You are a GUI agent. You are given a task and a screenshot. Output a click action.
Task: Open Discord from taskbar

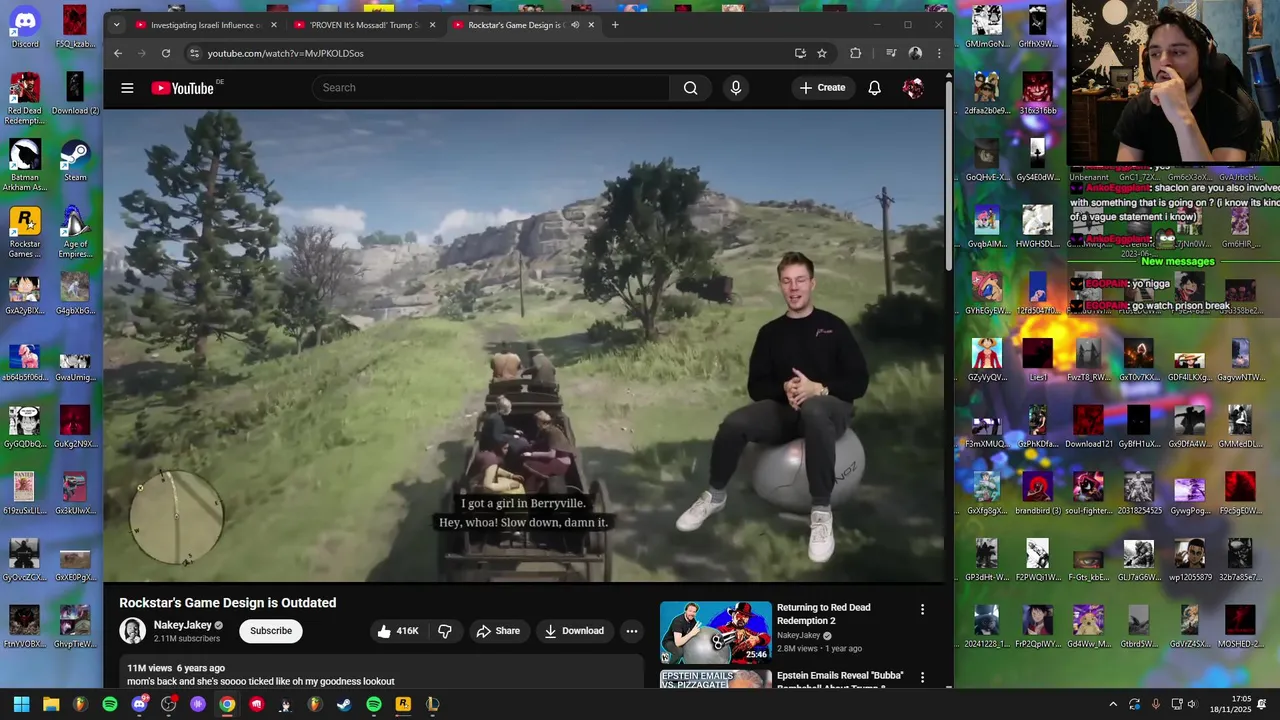tap(139, 704)
